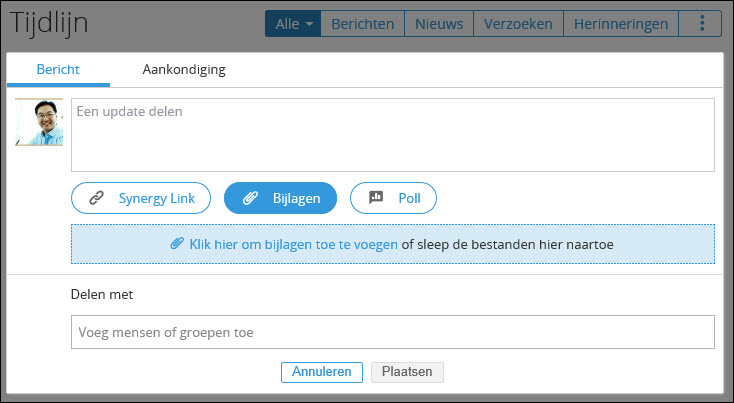Filter timeline by Berichten

(363, 23)
